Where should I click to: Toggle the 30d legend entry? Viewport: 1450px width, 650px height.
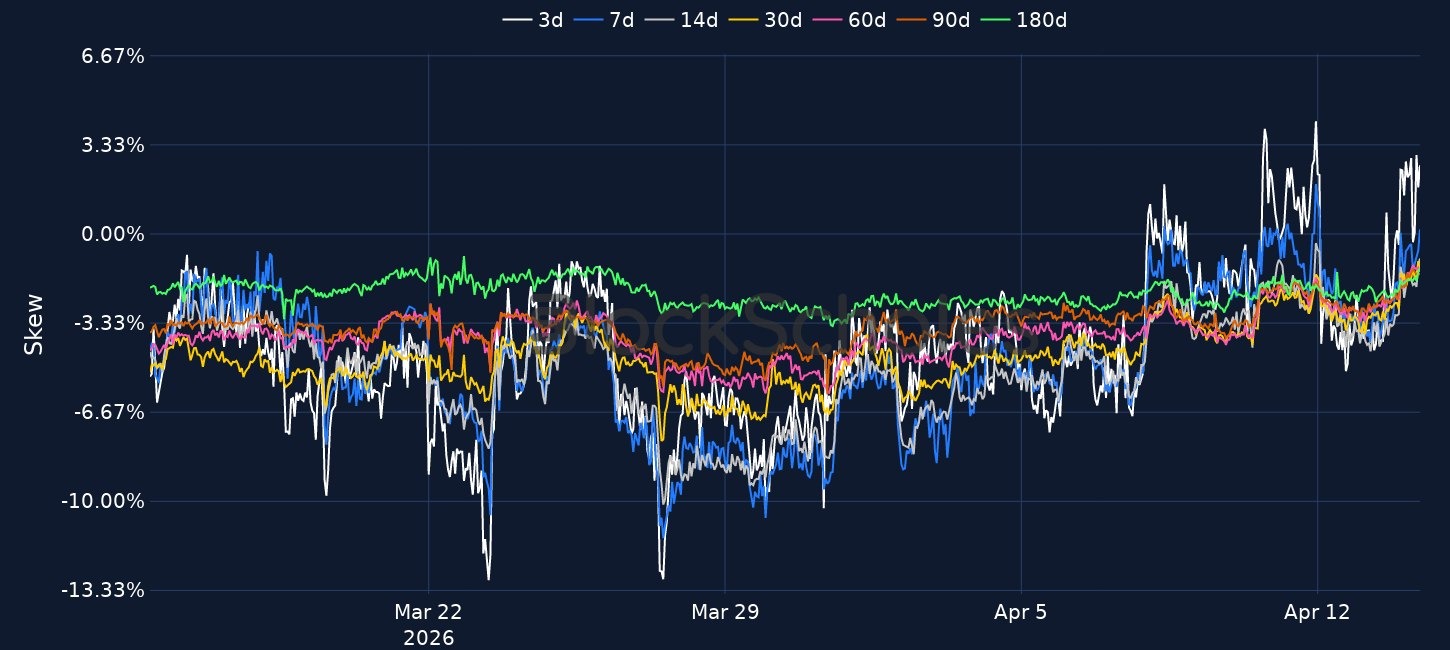tap(764, 20)
